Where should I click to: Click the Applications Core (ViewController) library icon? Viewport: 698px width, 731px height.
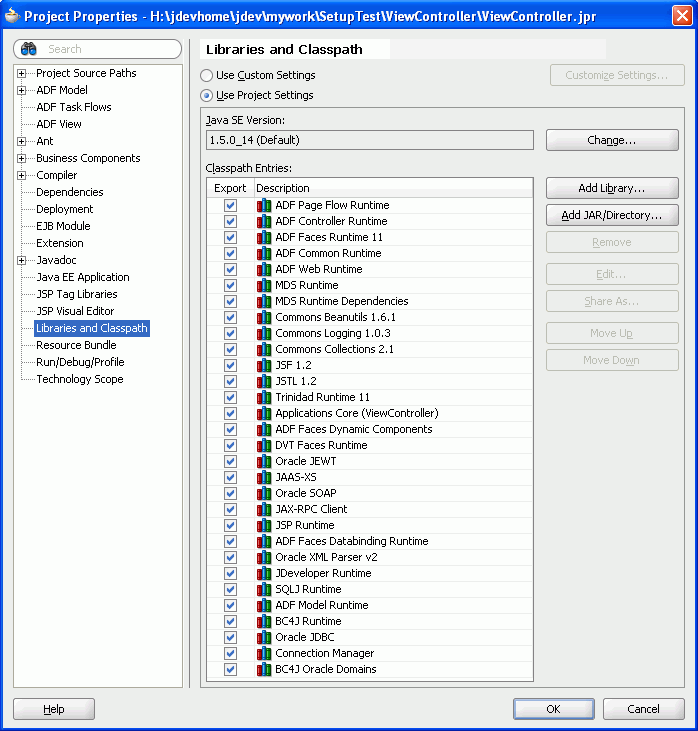pos(264,413)
